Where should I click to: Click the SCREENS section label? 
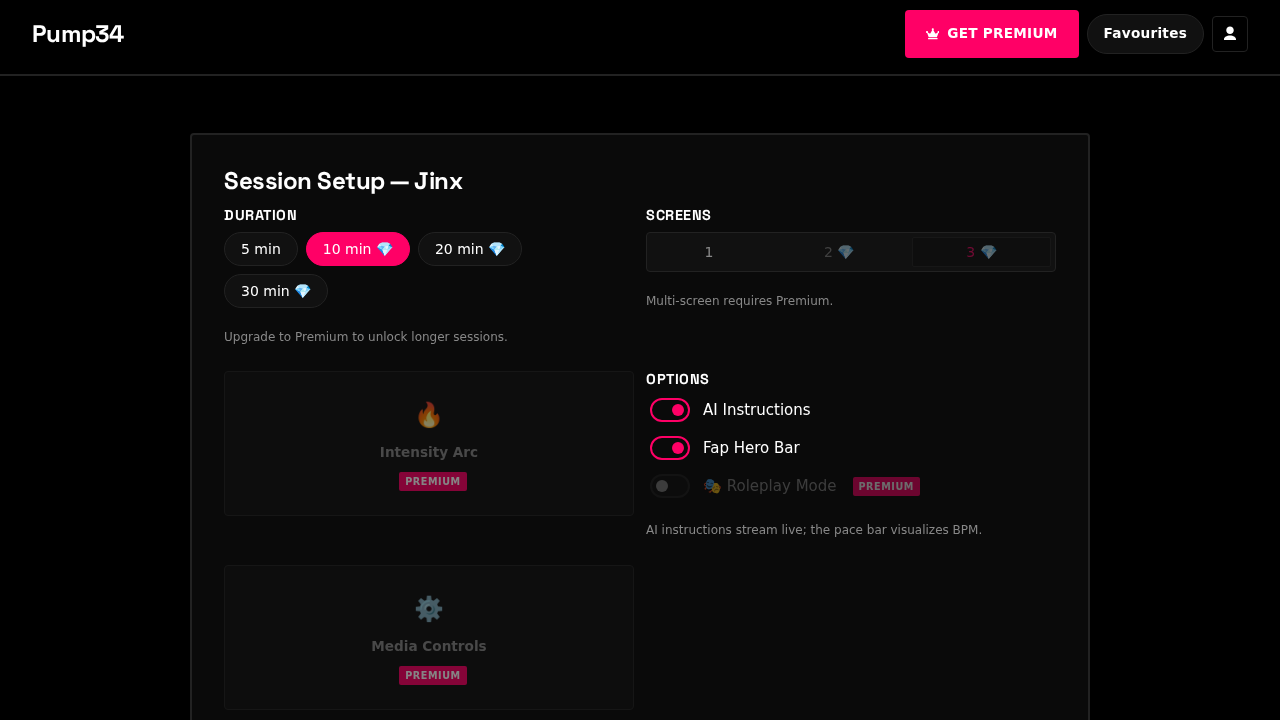[x=678, y=215]
